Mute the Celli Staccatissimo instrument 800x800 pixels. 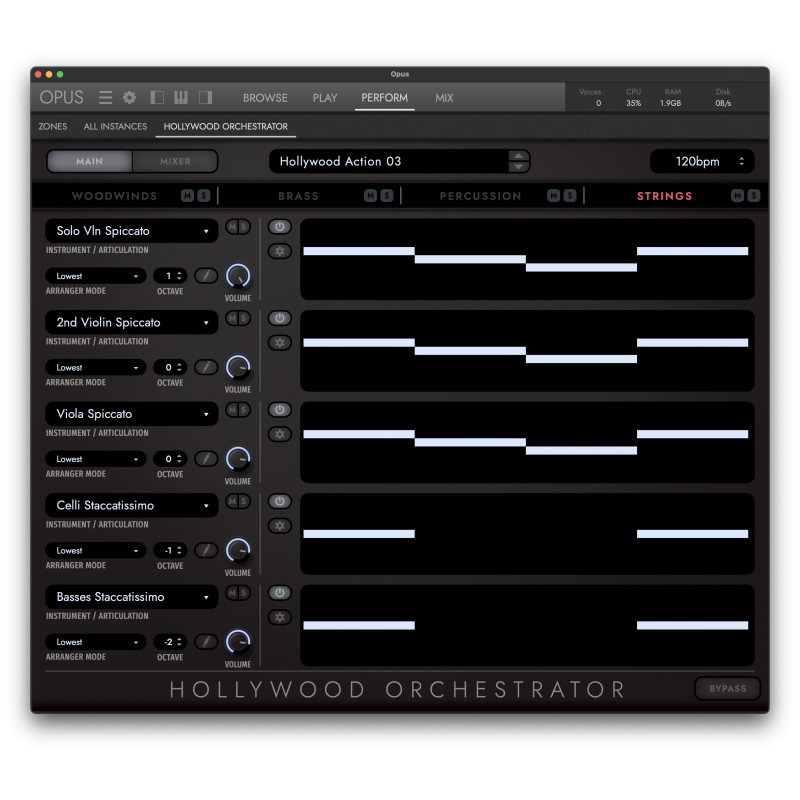233,501
